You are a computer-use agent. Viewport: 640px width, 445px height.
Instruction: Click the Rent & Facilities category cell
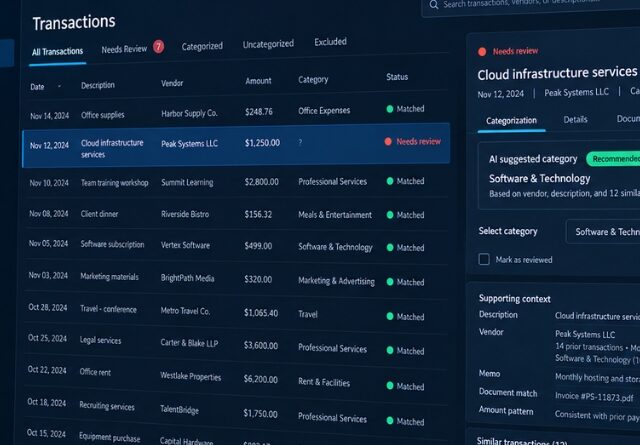324,383
